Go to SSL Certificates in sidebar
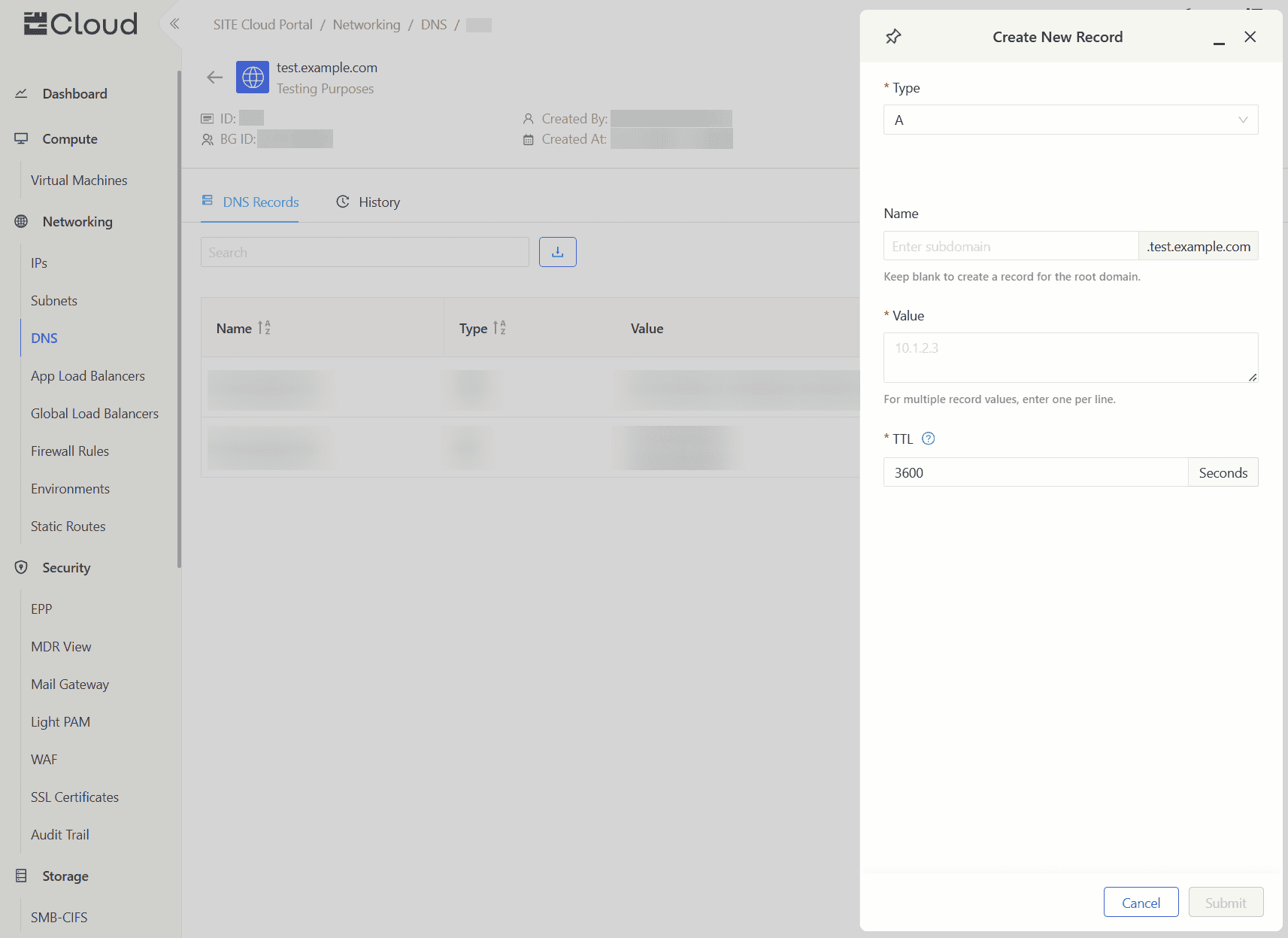Viewport: 1288px width, 938px height. [74, 797]
